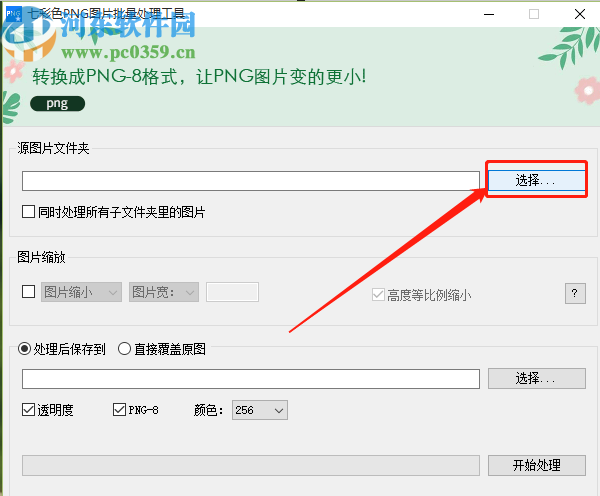Click the source folder 选择... button
This screenshot has height=496, width=600.
pyautogui.click(x=536, y=180)
